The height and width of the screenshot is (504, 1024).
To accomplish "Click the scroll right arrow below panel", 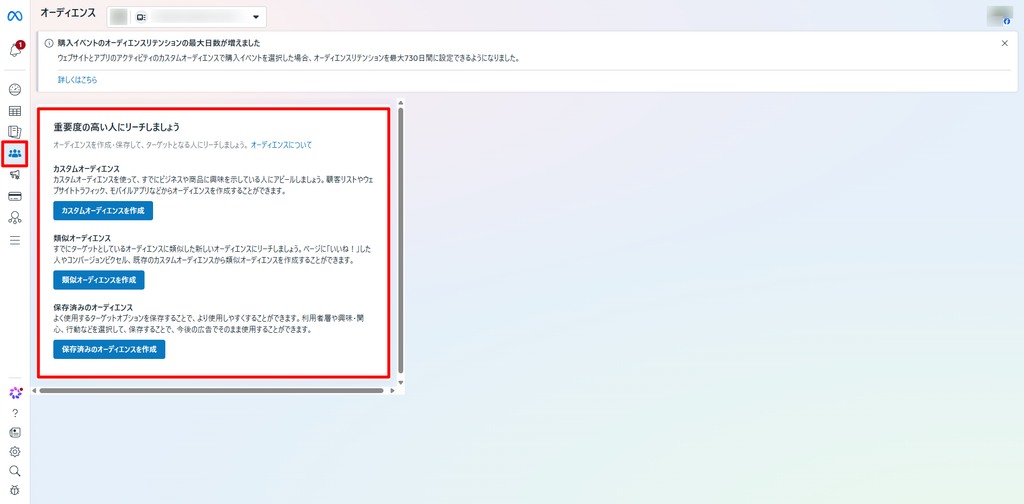I will click(392, 390).
